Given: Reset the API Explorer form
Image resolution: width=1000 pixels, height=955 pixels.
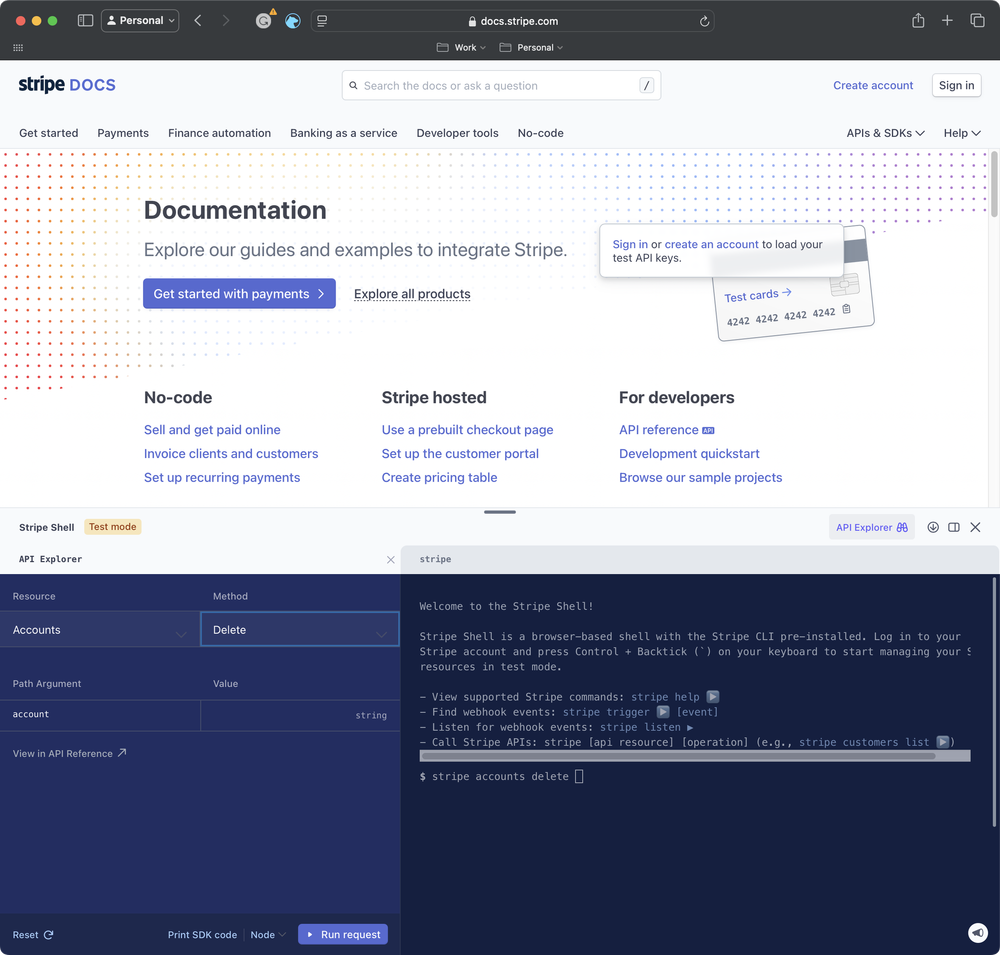Looking at the screenshot, I should 33,935.
